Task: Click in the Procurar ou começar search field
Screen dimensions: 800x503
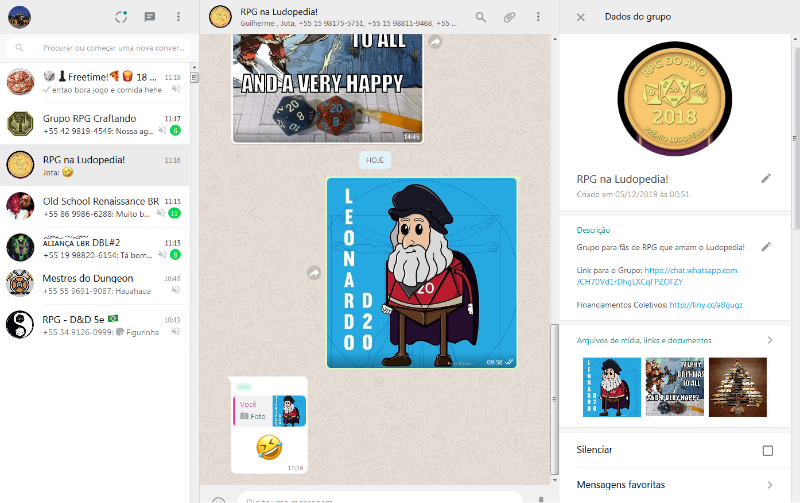Action: click(113, 47)
